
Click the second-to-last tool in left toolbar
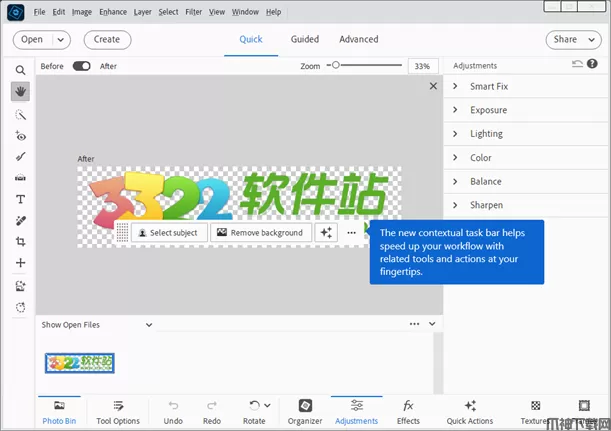tap(20, 286)
